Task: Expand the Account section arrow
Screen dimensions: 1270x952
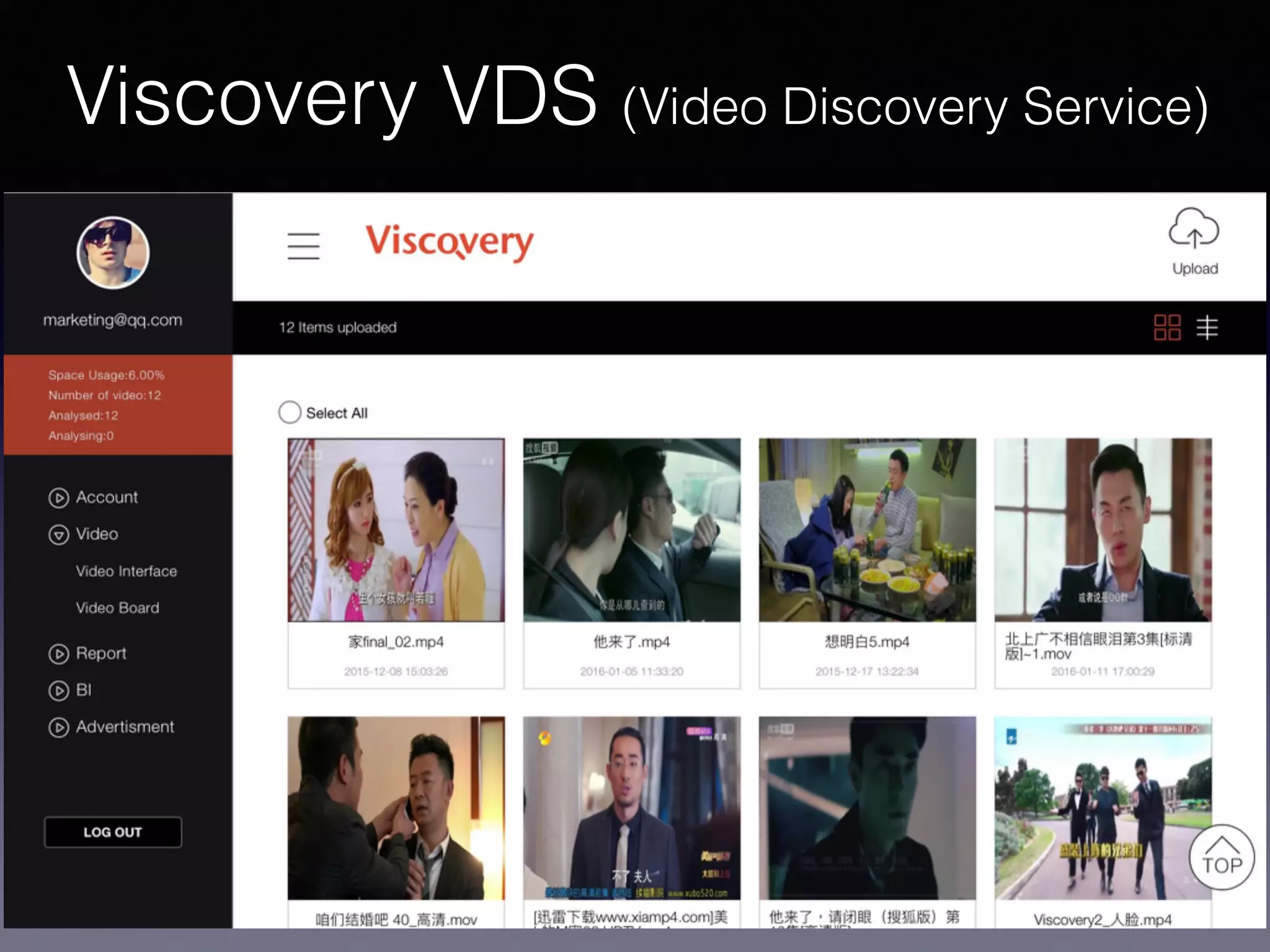Action: [x=59, y=498]
